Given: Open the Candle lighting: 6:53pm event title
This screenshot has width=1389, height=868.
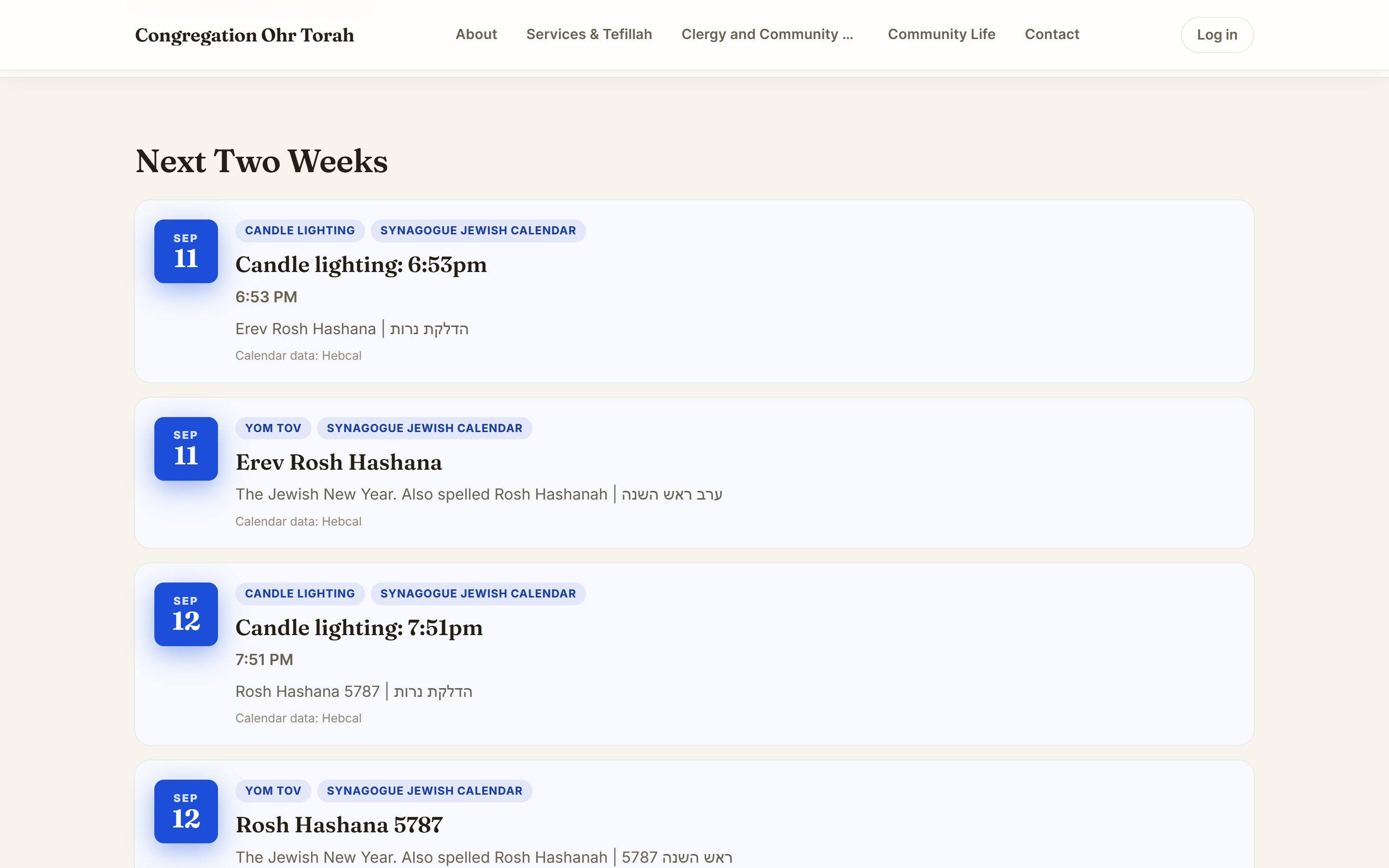Looking at the screenshot, I should coord(361,265).
